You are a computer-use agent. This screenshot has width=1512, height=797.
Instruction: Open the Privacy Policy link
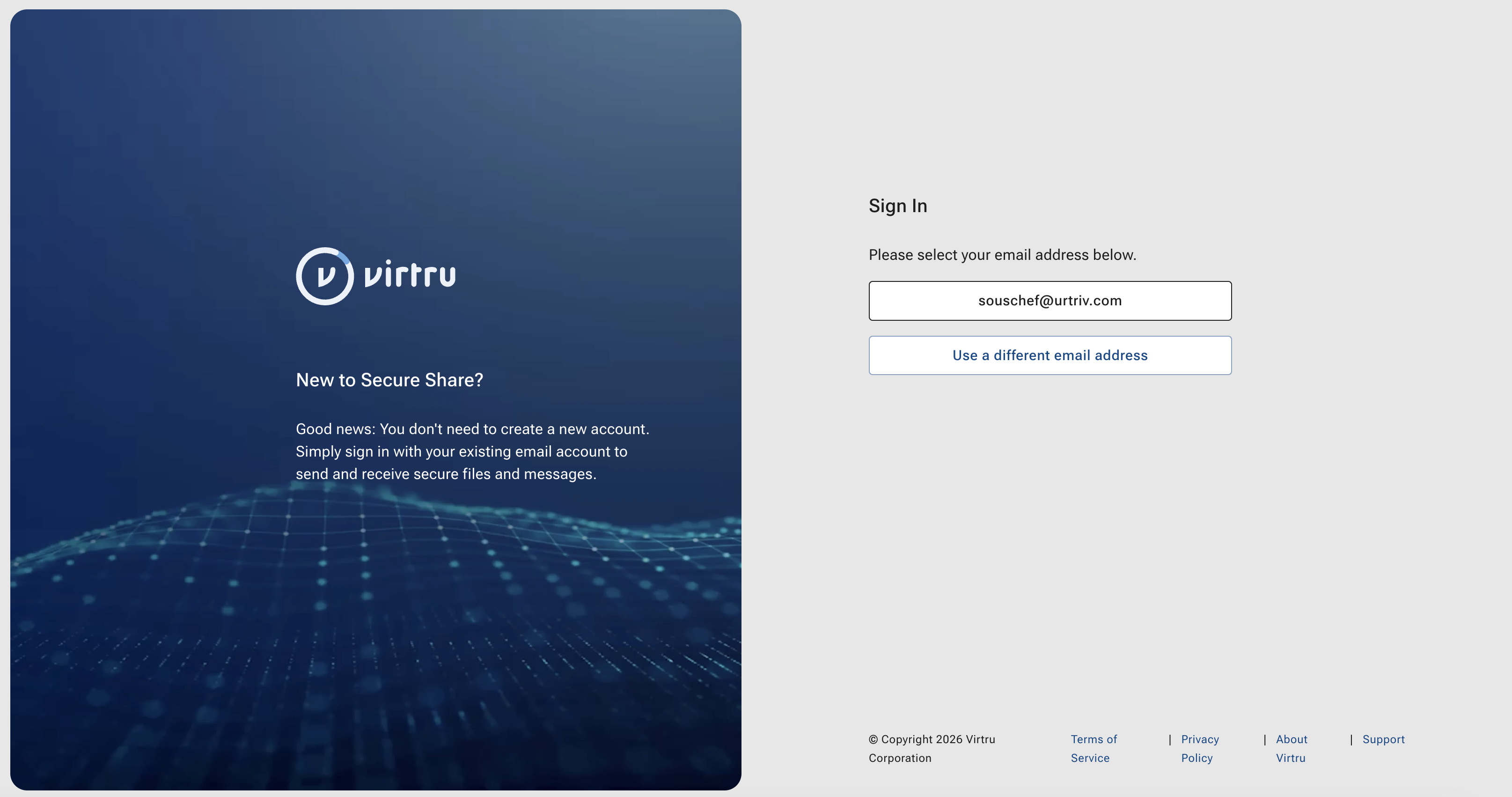(x=1200, y=748)
